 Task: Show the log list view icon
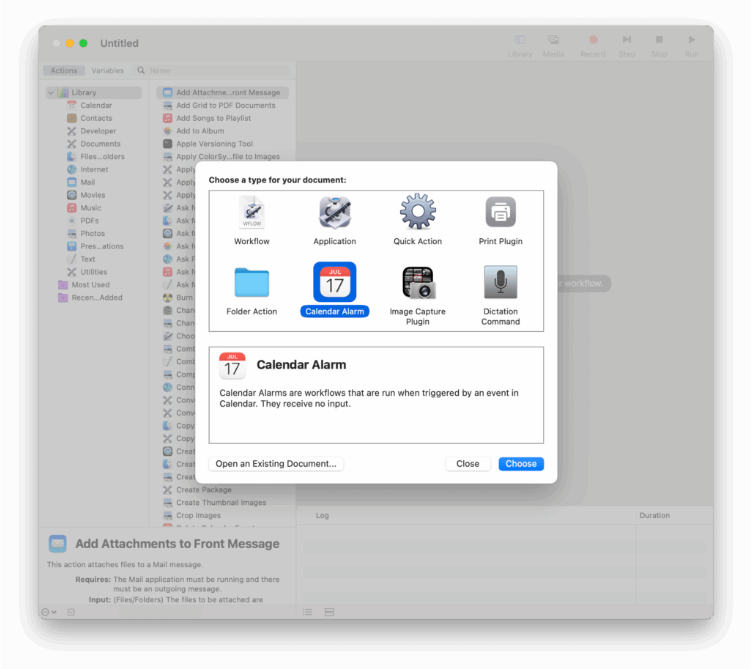[307, 612]
